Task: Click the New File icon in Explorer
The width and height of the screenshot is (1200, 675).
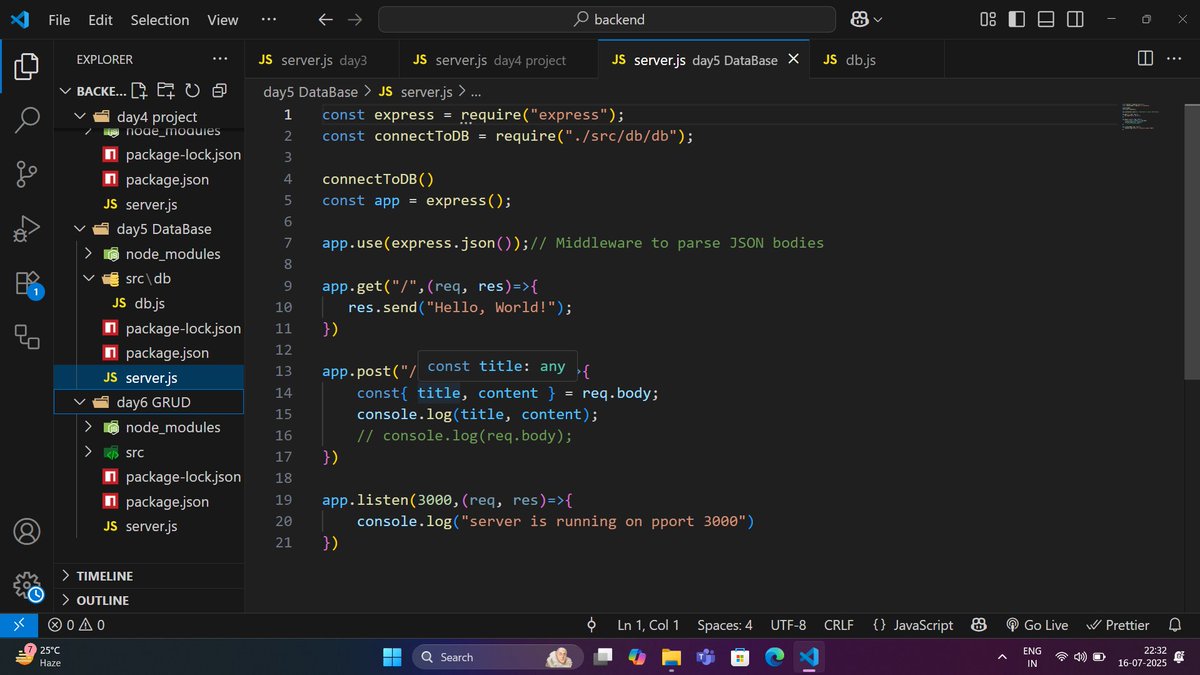Action: pyautogui.click(x=139, y=91)
